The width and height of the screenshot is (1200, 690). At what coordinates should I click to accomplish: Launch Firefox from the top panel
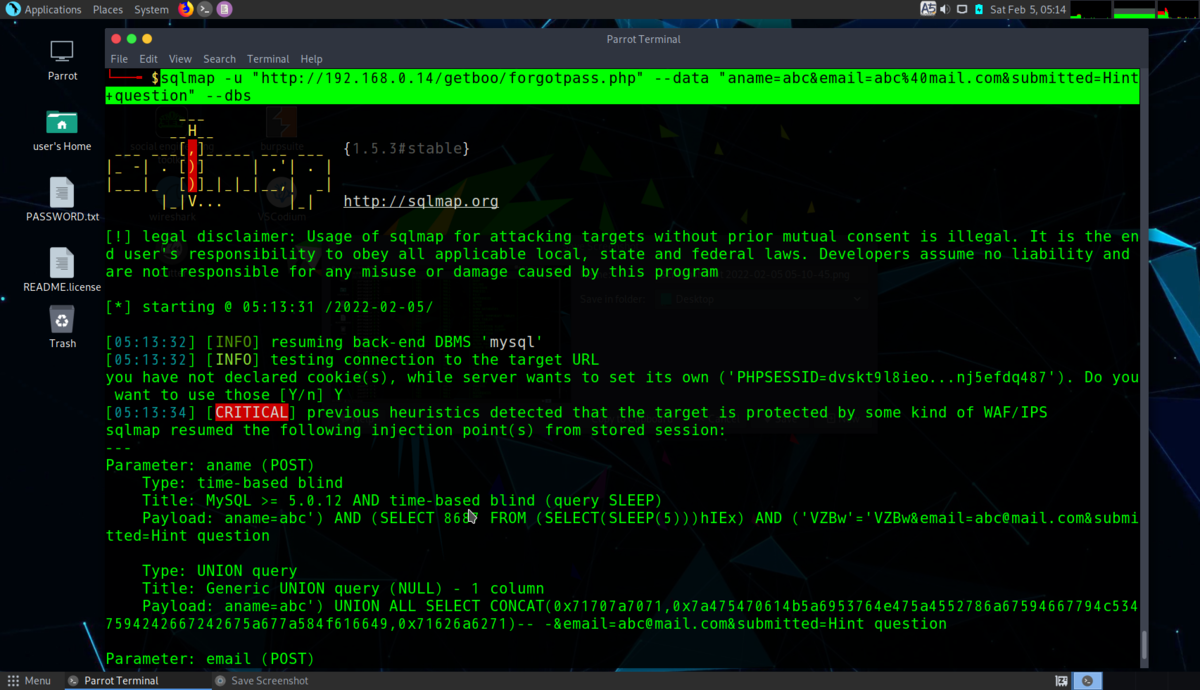[186, 9]
